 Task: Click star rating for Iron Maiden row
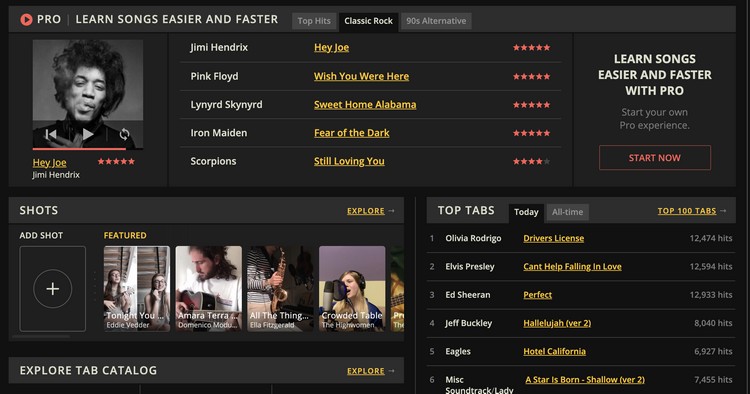tap(531, 133)
